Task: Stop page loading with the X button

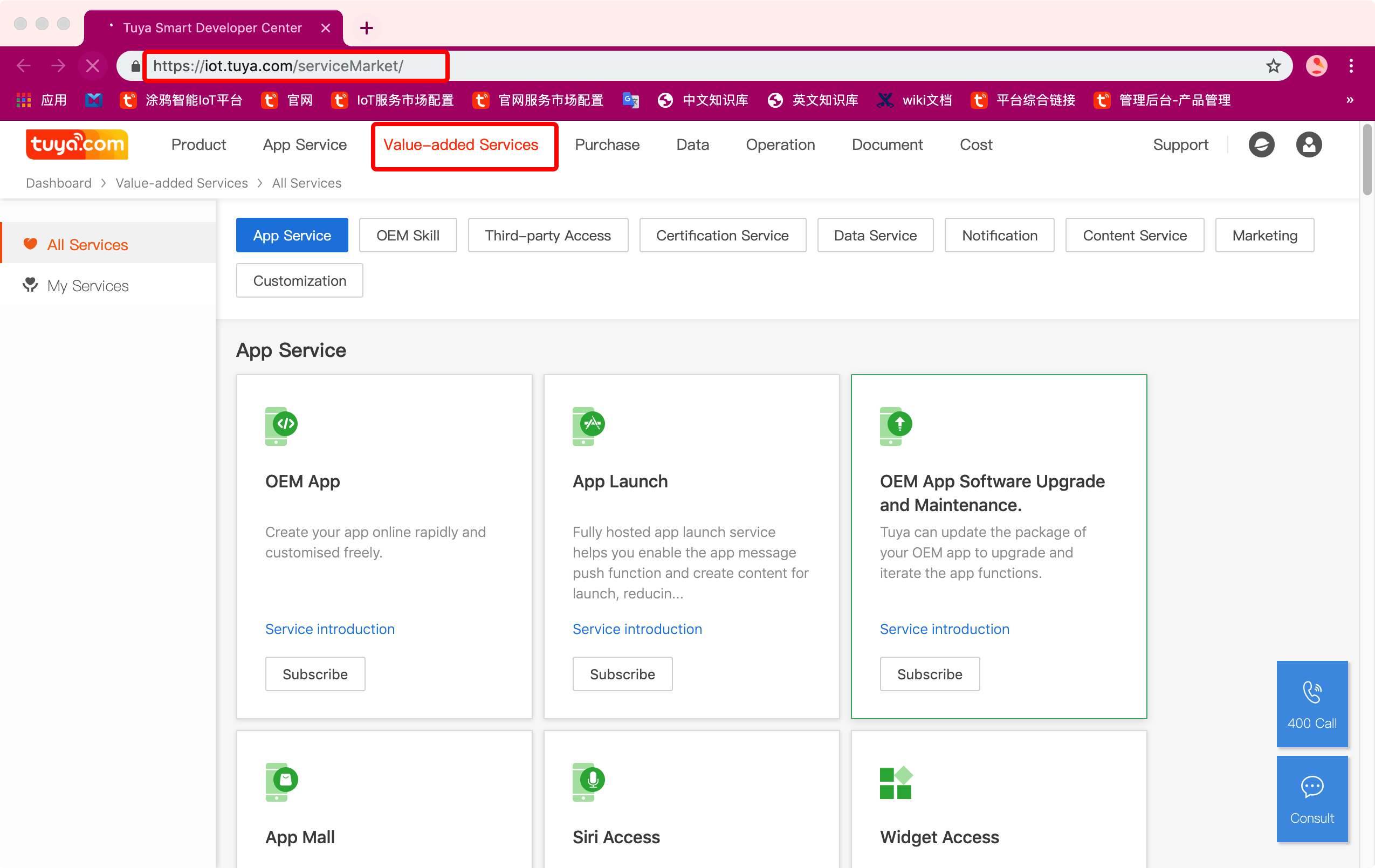Action: [x=93, y=66]
